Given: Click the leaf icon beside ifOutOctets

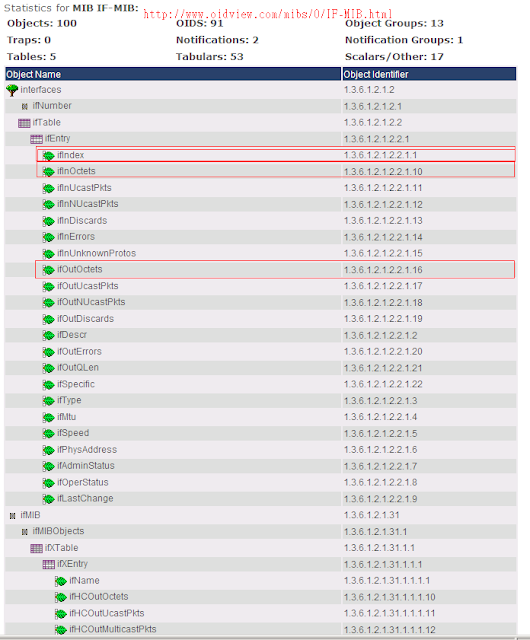Looking at the screenshot, I should click(x=49, y=270).
